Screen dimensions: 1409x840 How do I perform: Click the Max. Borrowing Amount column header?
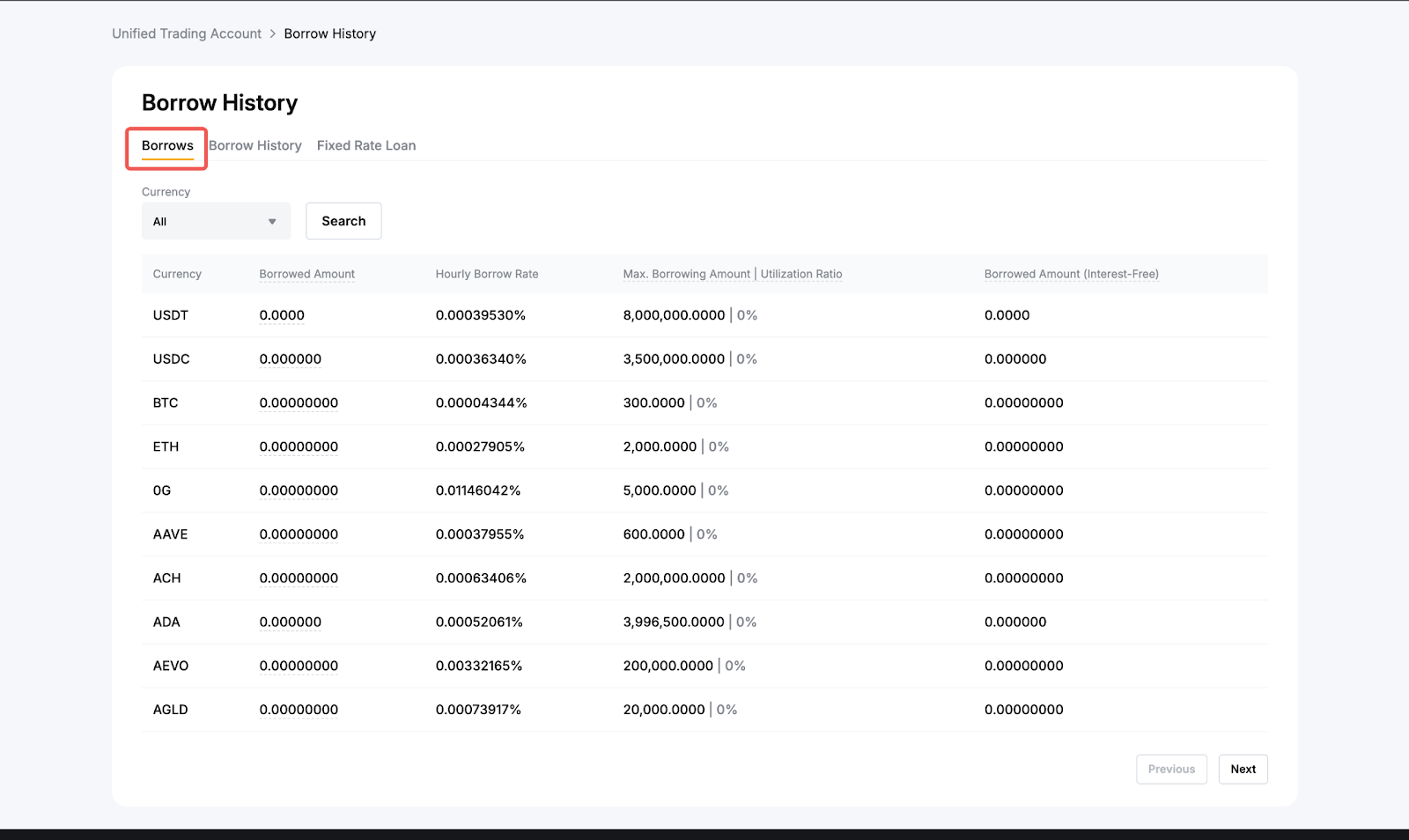coord(686,274)
